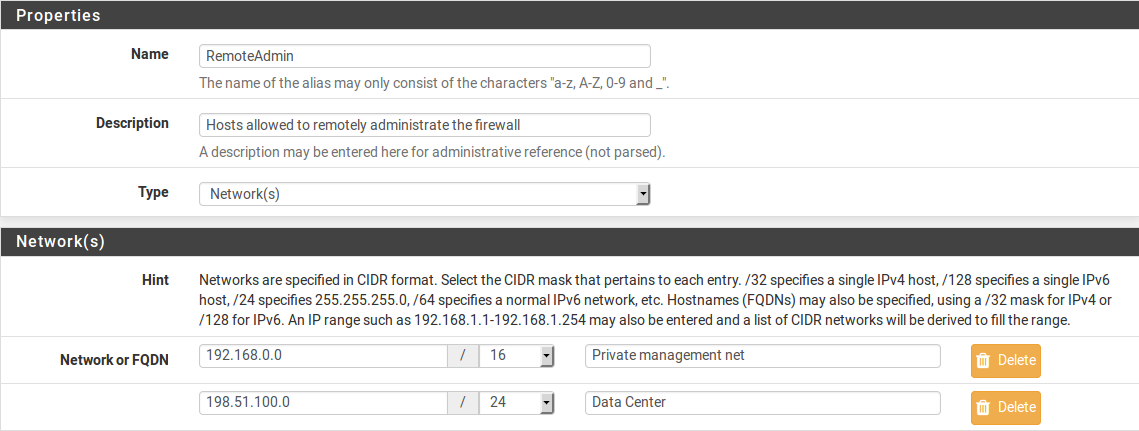Select the 192.168.0.0 network address field
The height and width of the screenshot is (431, 1139).
point(322,356)
